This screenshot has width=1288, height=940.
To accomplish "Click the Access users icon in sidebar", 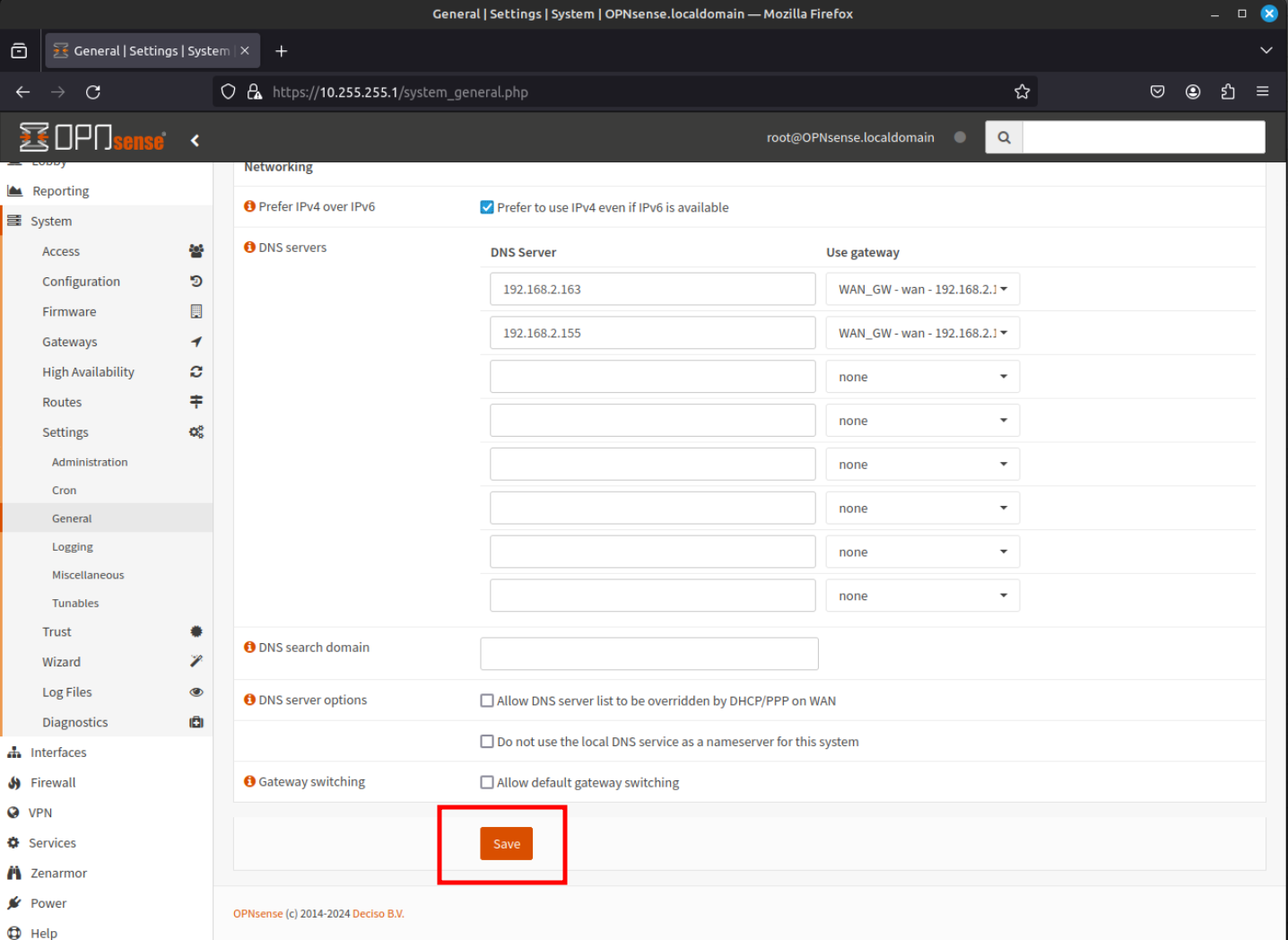I will (196, 251).
